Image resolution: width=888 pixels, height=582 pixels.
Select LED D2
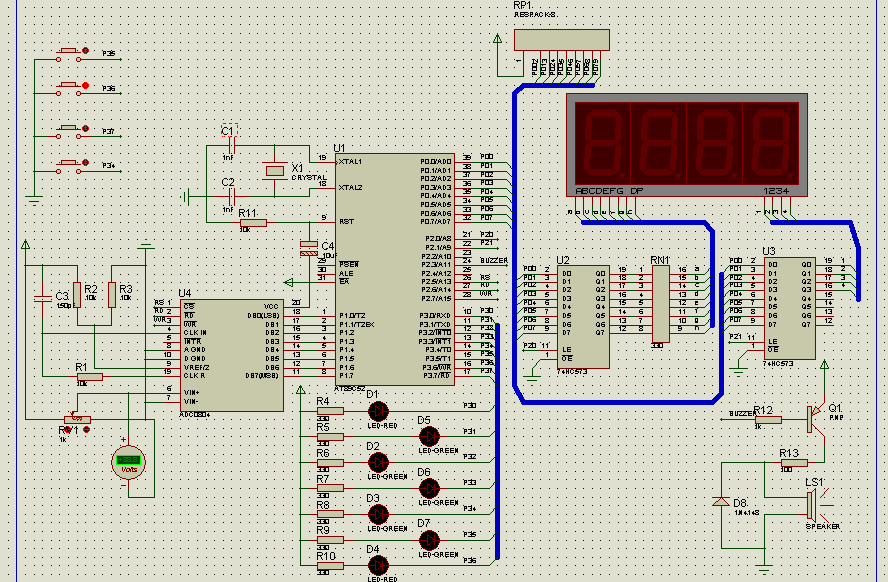(x=378, y=463)
